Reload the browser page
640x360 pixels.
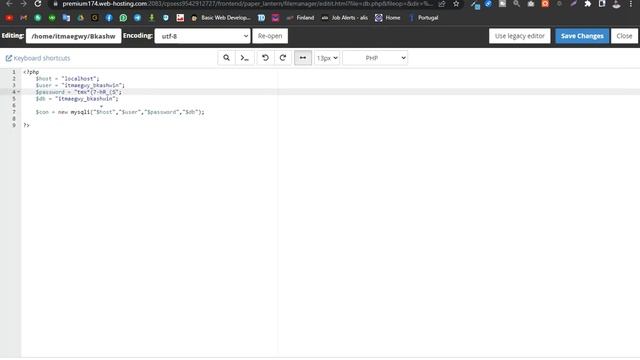point(38,4)
